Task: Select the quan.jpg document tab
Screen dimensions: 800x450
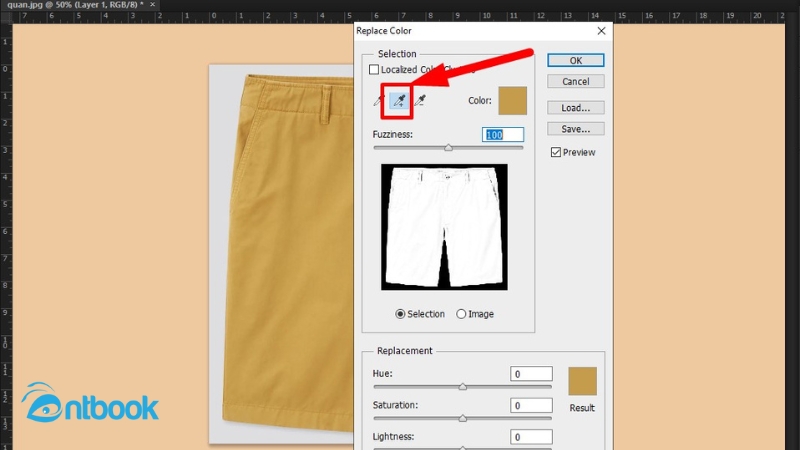Action: tap(75, 5)
